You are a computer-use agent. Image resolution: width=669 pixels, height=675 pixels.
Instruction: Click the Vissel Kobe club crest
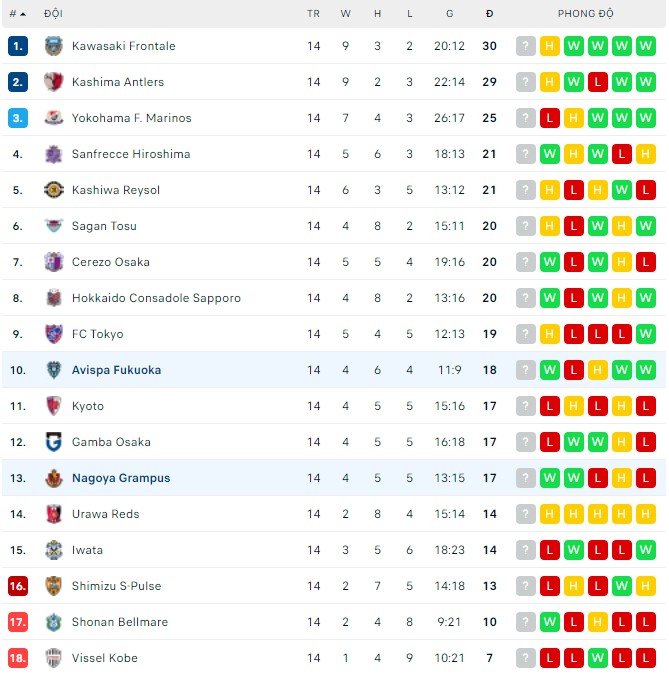point(53,658)
